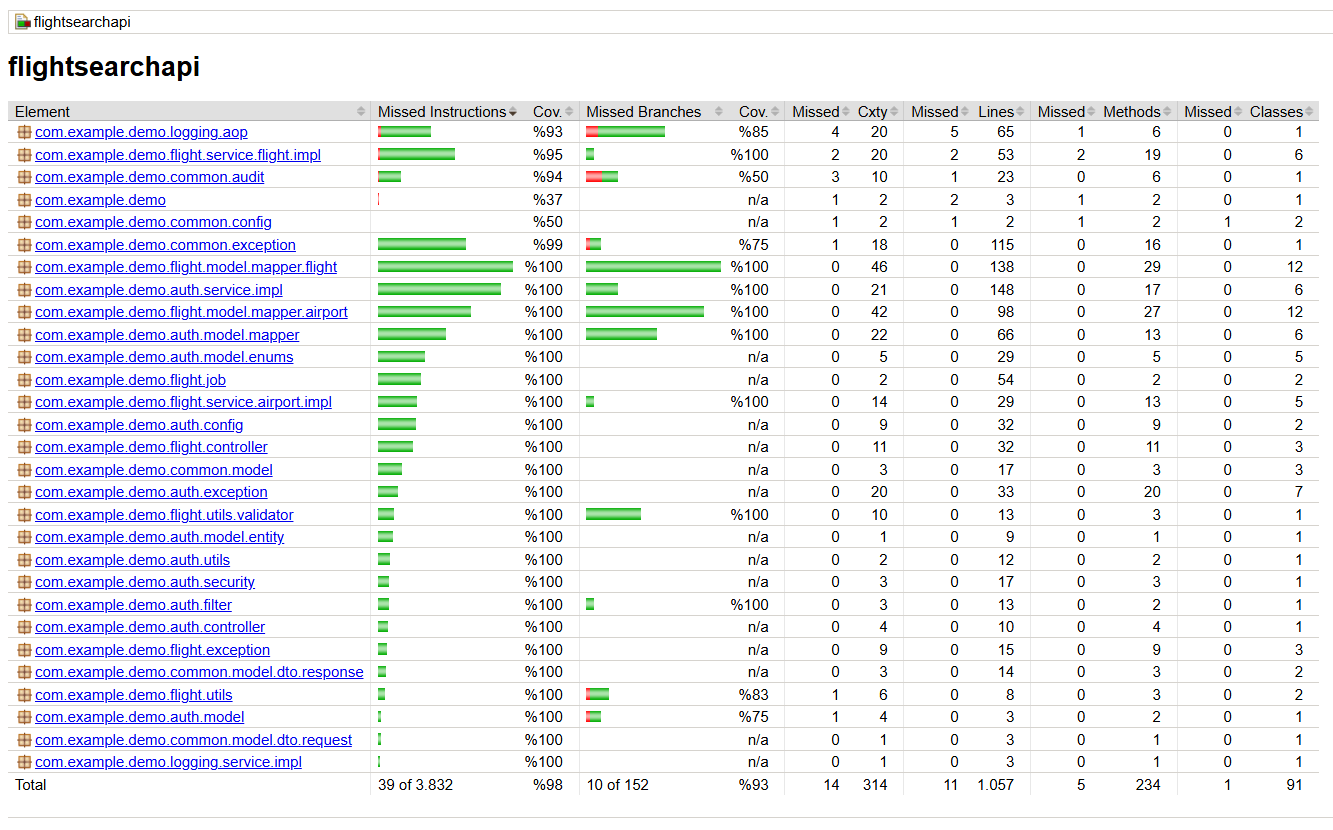Open com.example.demo.logging.aop package link
This screenshot has height=830, width=1333.
pos(141,132)
